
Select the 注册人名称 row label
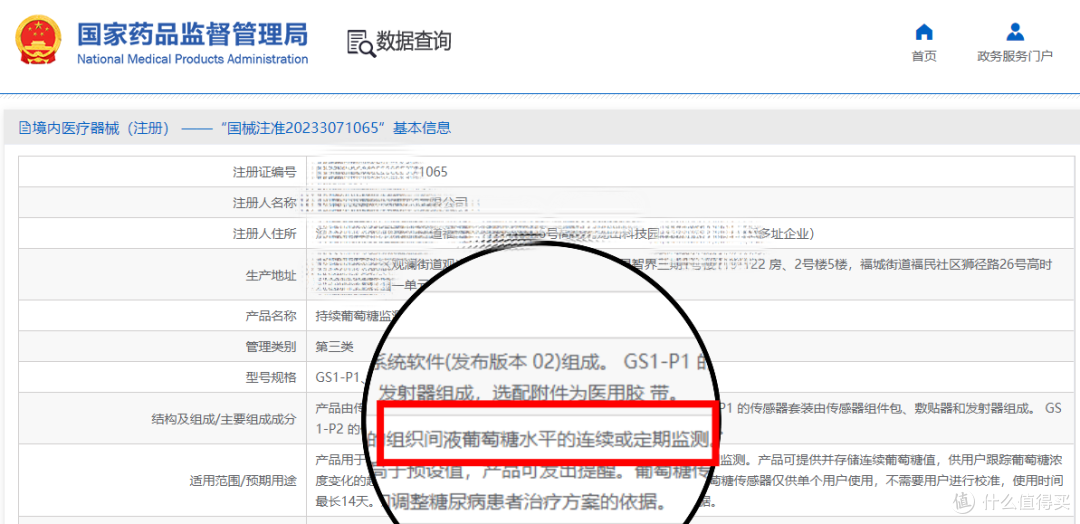(264, 203)
